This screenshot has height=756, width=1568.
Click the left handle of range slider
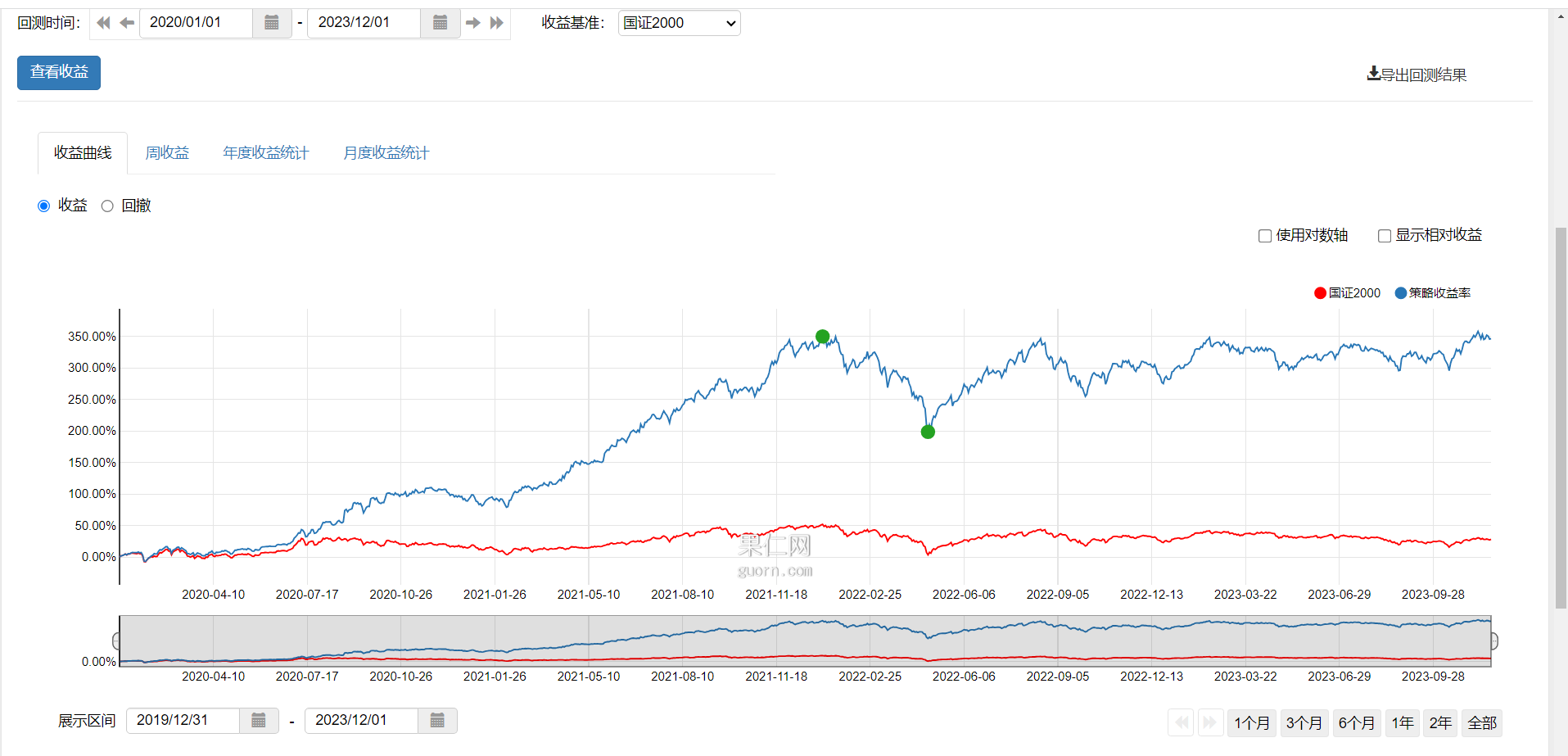117,641
